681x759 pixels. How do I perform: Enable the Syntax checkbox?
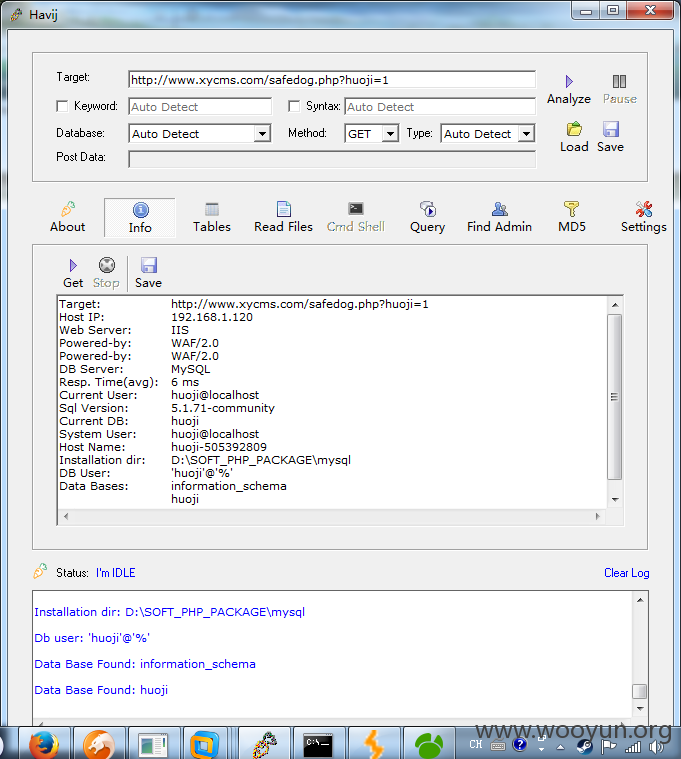point(294,106)
